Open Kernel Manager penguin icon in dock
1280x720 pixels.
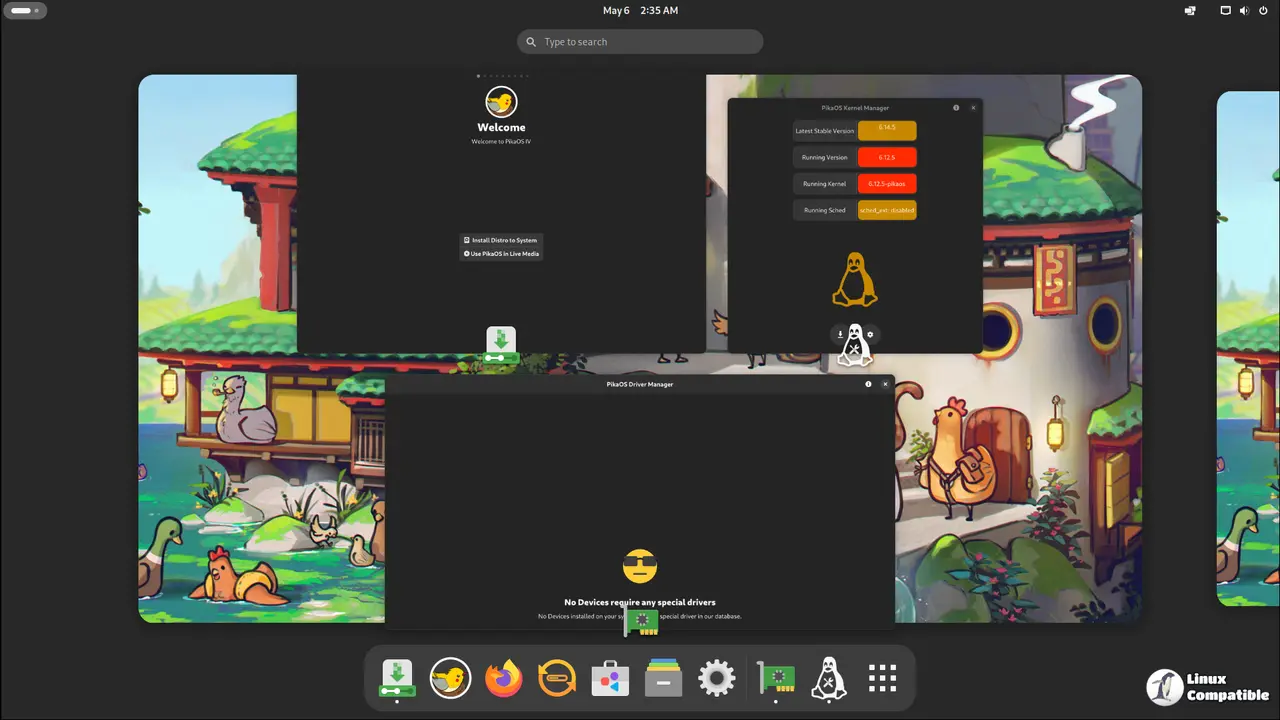(829, 679)
